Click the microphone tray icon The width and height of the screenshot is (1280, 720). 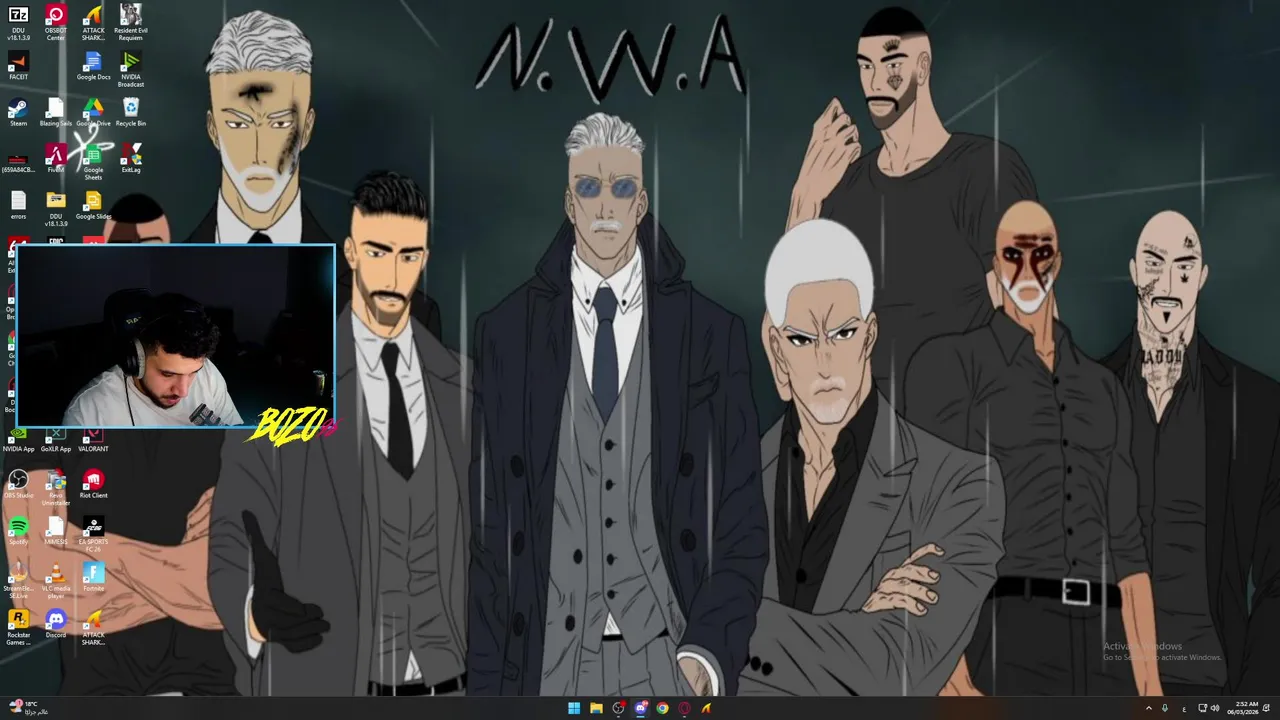tap(1164, 708)
